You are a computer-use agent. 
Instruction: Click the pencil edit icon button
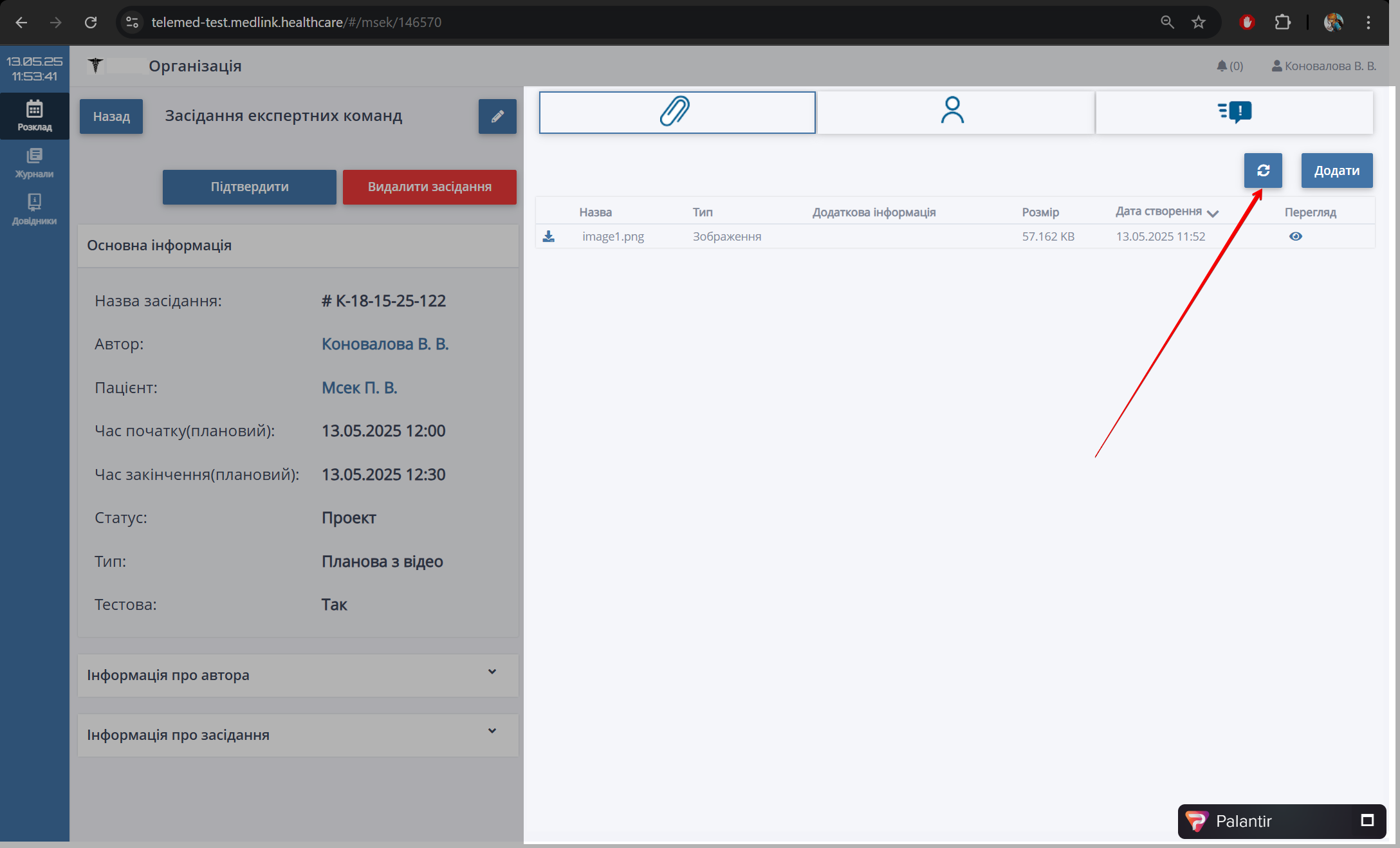497,116
